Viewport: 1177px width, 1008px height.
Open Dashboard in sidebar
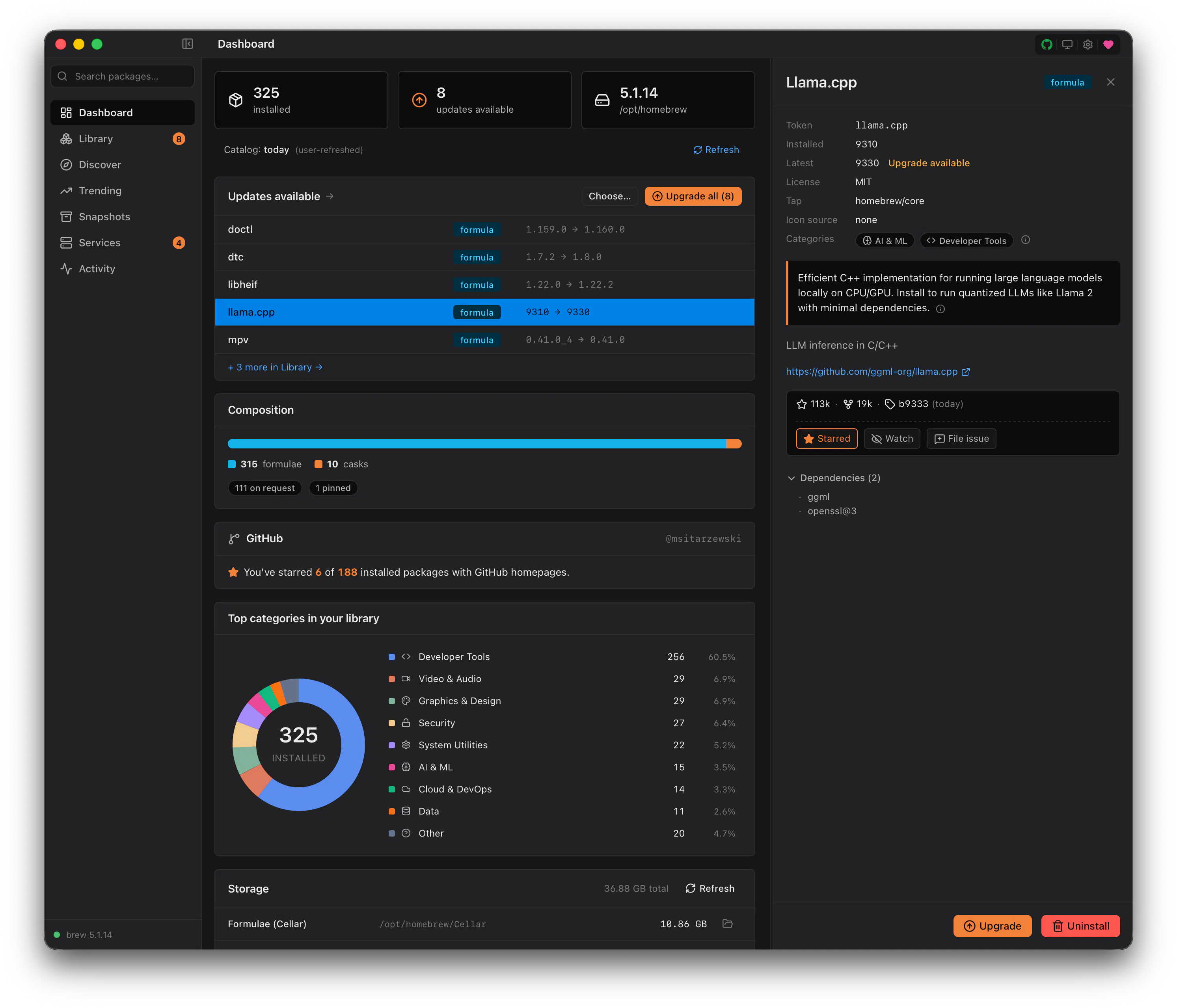tap(123, 112)
